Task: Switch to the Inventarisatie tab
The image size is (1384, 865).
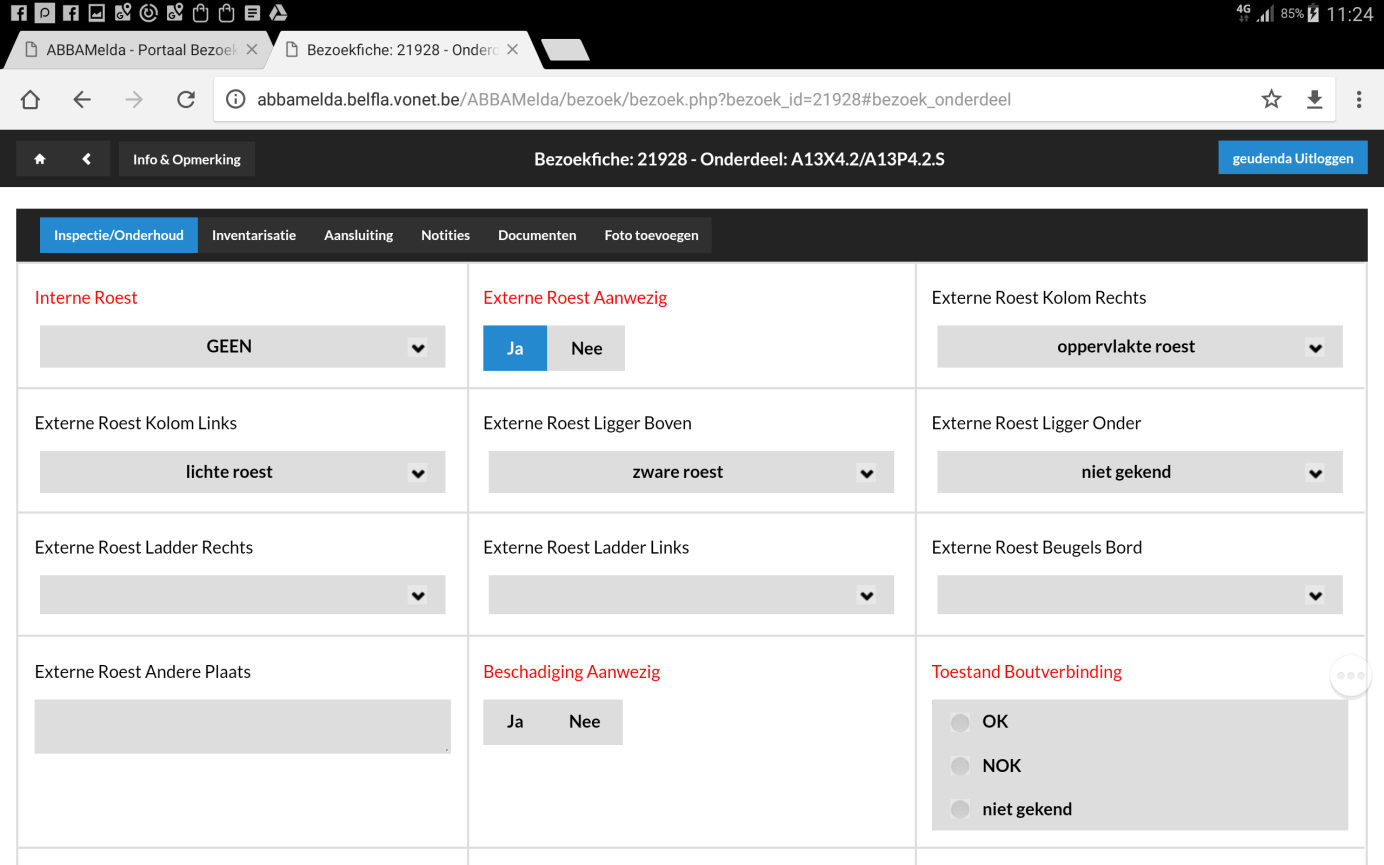Action: (254, 235)
